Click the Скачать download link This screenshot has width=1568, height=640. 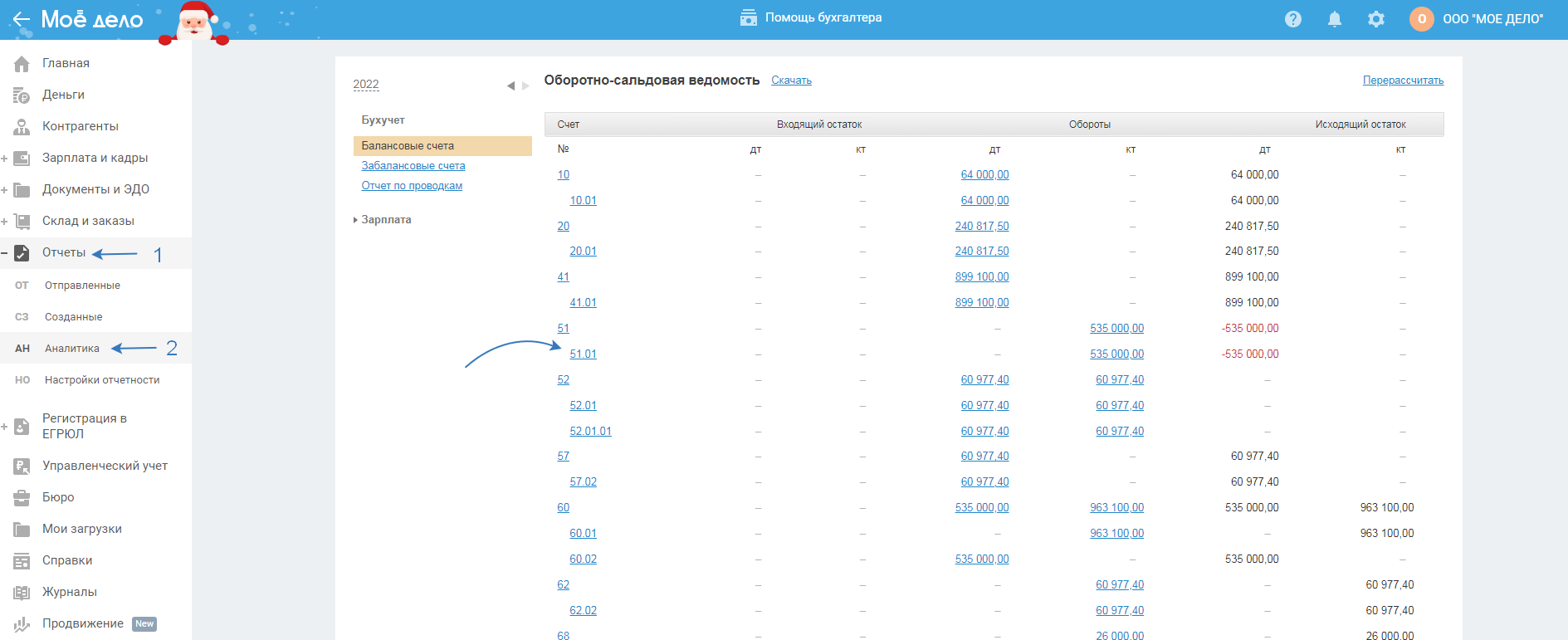click(x=791, y=81)
